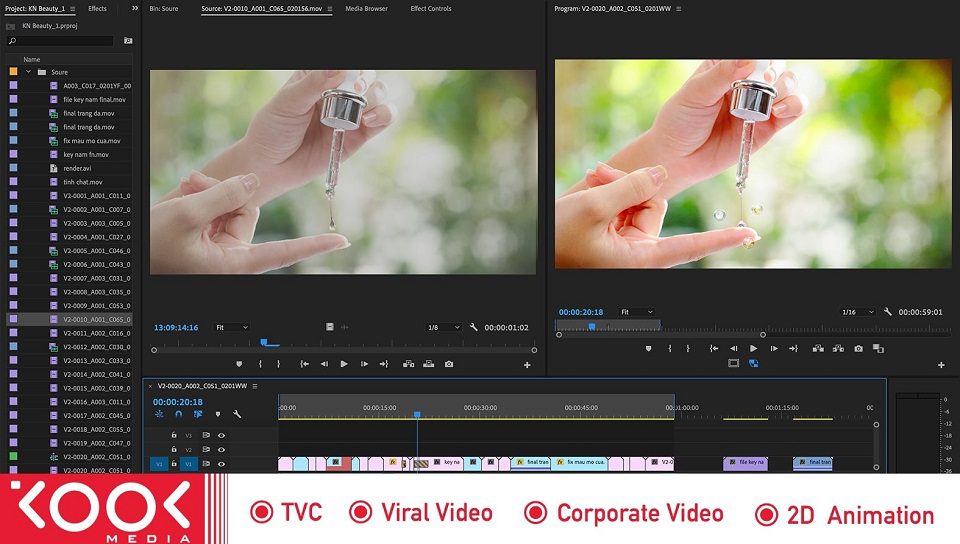Viewport: 960px width, 544px height.
Task: Toggle V1 track target button
Action: coord(188,464)
